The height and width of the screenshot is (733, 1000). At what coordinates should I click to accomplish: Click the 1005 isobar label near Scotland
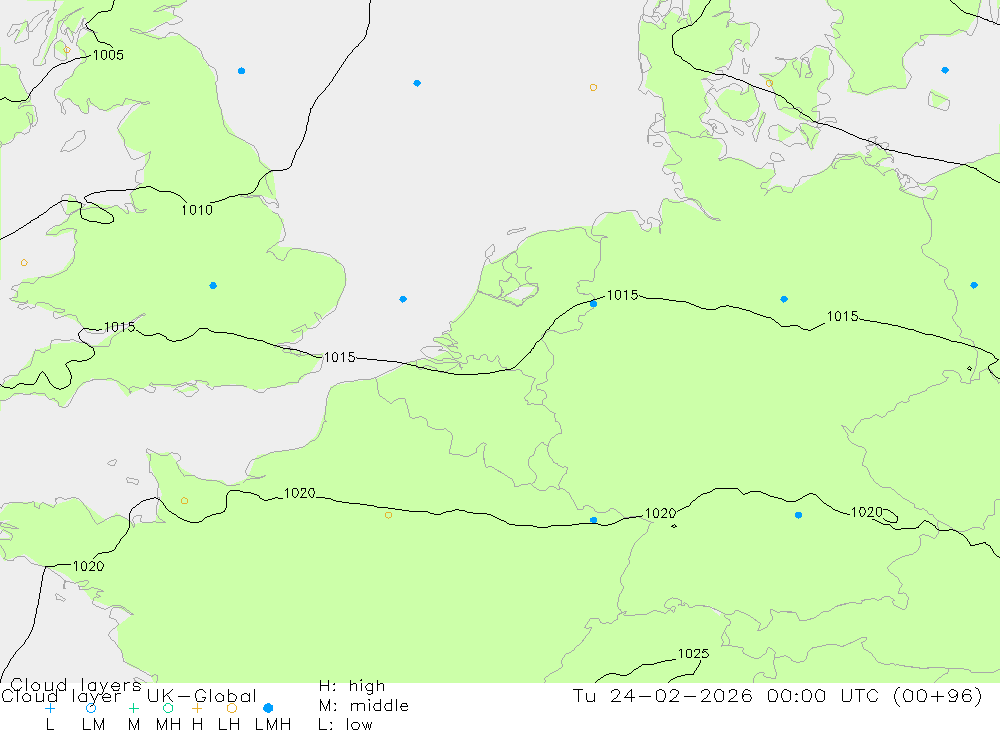click(x=108, y=55)
